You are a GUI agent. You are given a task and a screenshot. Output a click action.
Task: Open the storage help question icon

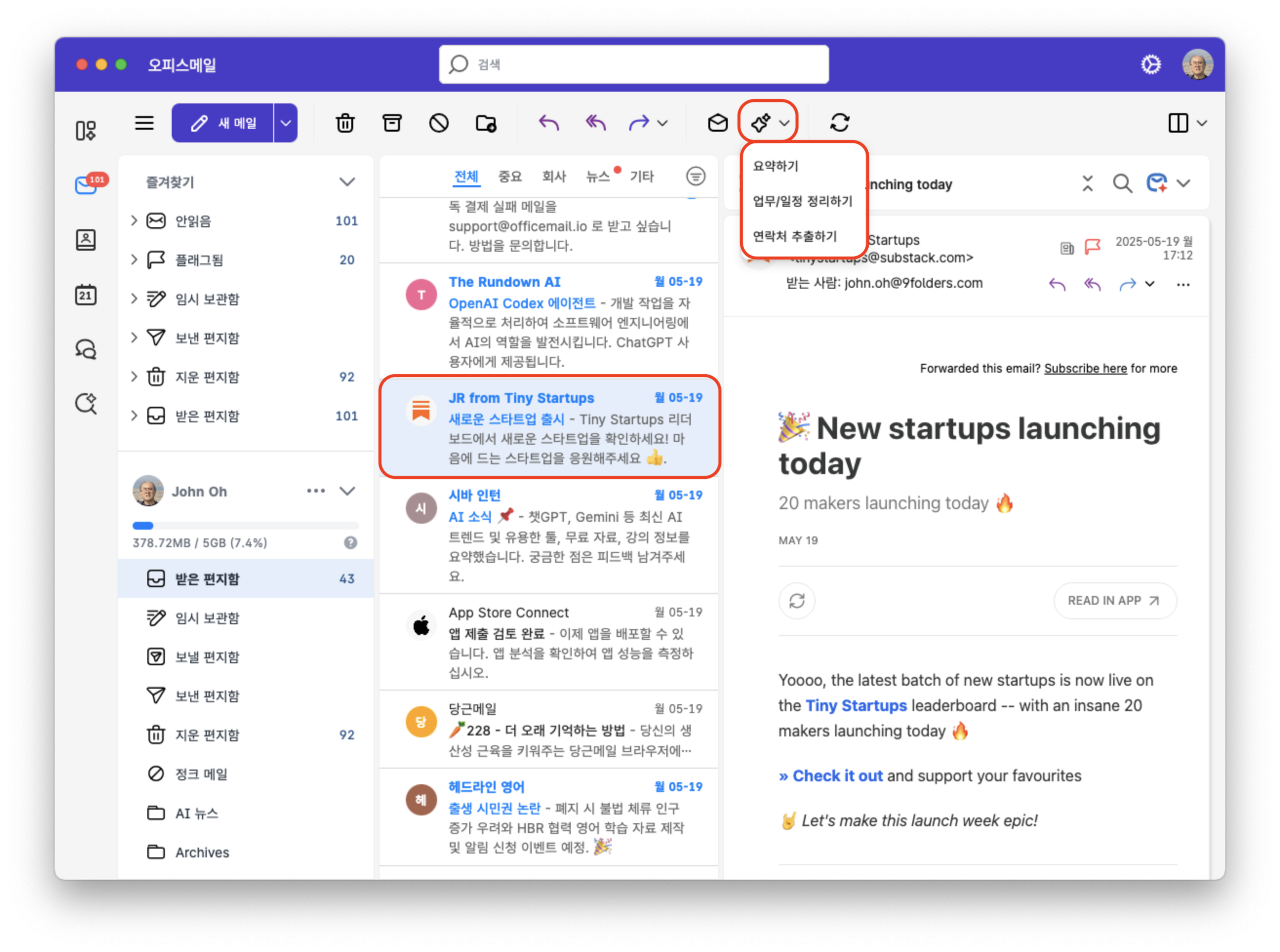click(350, 543)
